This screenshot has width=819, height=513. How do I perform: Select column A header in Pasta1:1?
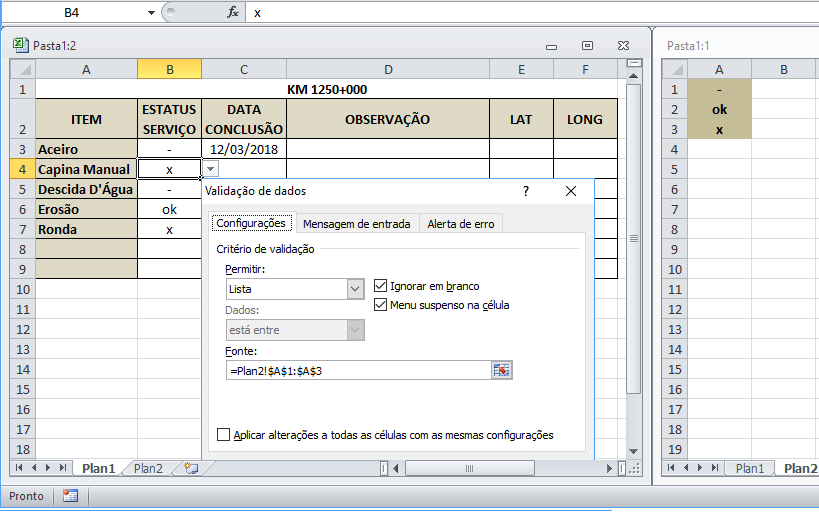click(x=719, y=69)
